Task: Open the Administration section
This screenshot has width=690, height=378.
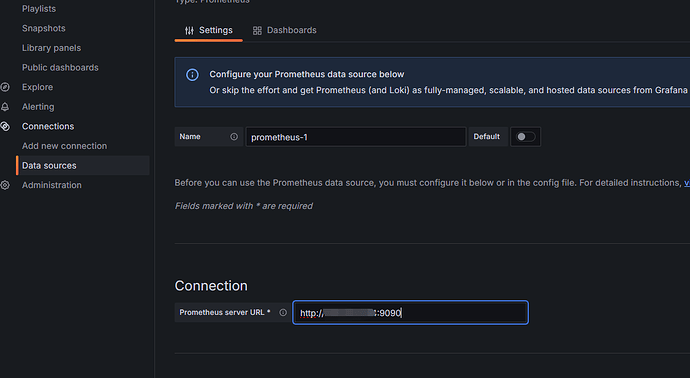Action: click(x=51, y=185)
